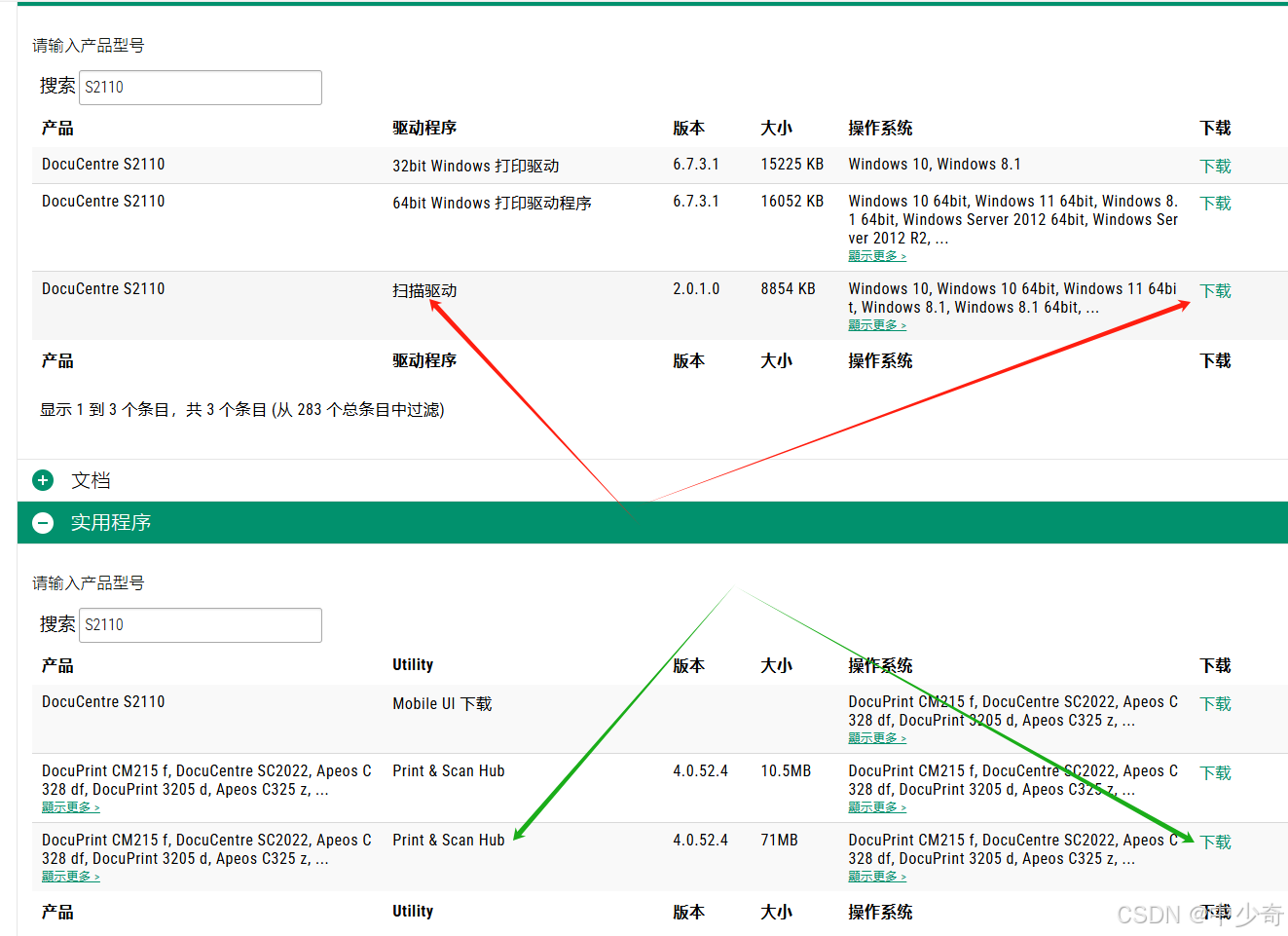Viewport: 1288px width, 936px height.
Task: Select the 71MB size cell
Action: coord(779,841)
